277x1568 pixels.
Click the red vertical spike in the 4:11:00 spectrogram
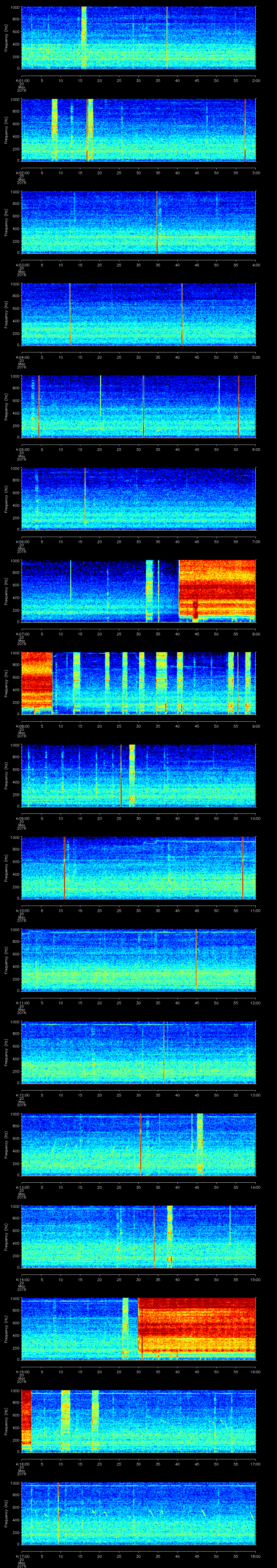196,960
